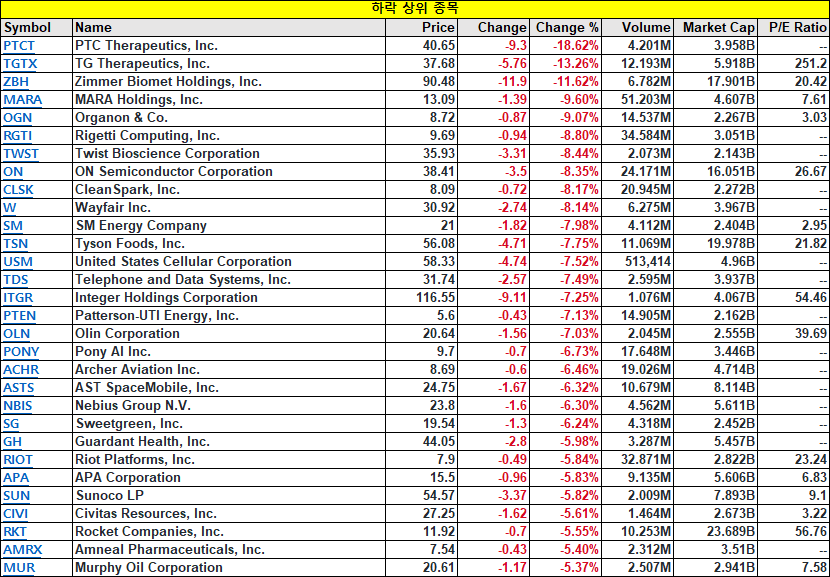The height and width of the screenshot is (577, 830).
Task: Open the SM symbol link
Action: coord(13,226)
